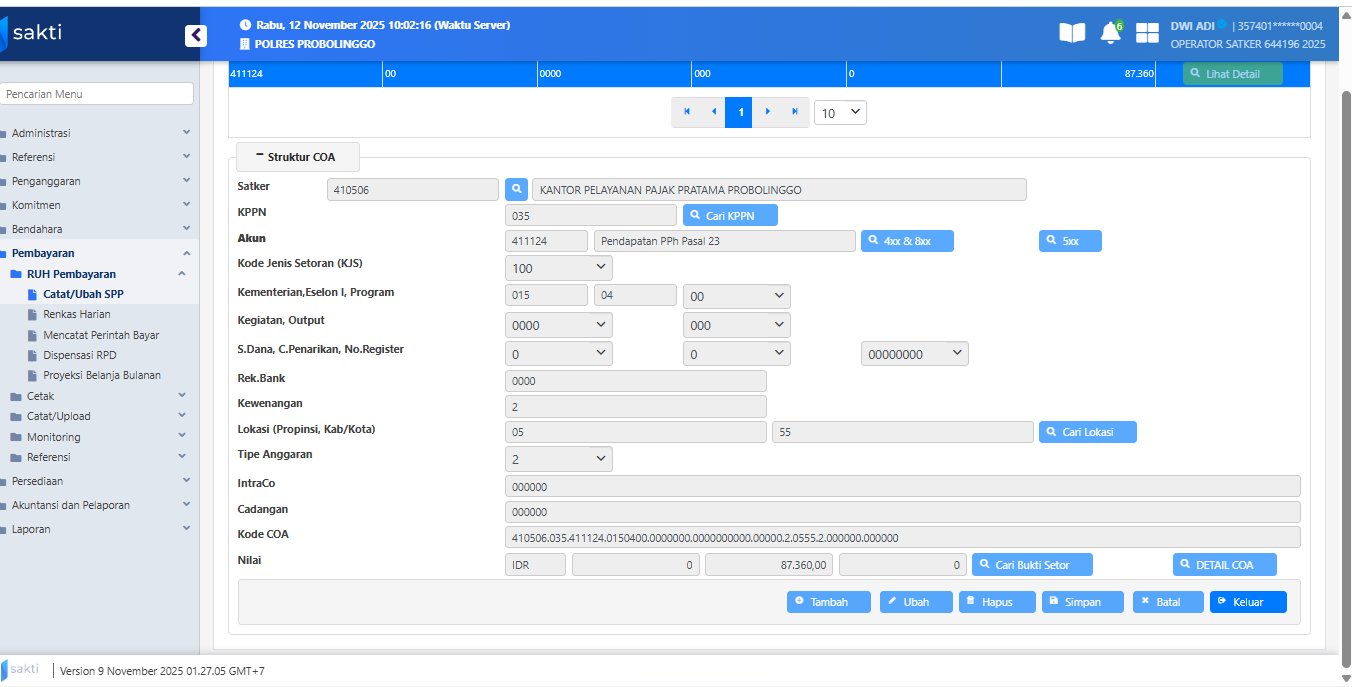Open the rows per page dropdown
Viewport: 1352px width, 687px height.
[x=840, y=113]
